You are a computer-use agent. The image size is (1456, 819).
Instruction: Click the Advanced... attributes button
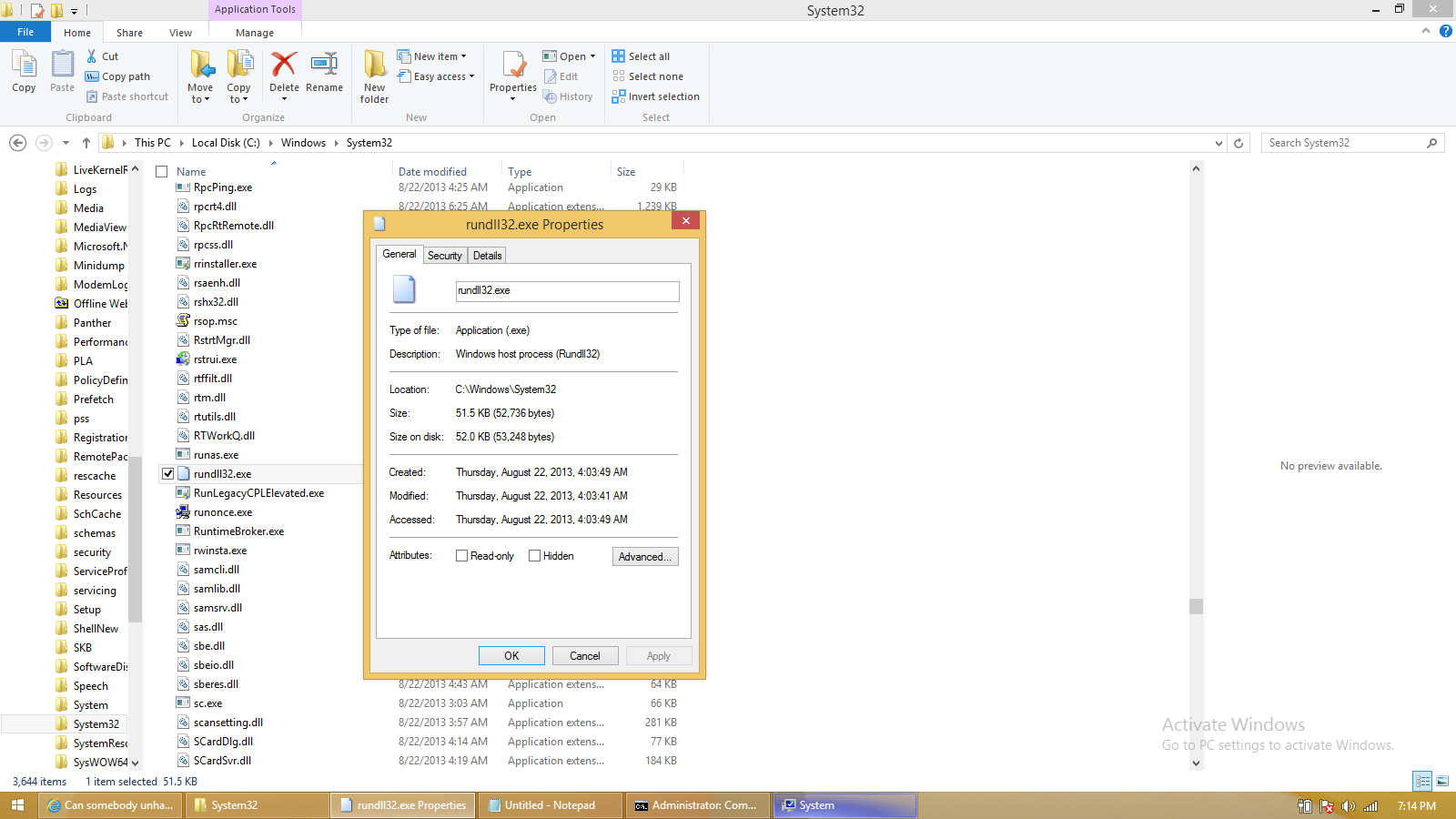pos(645,557)
